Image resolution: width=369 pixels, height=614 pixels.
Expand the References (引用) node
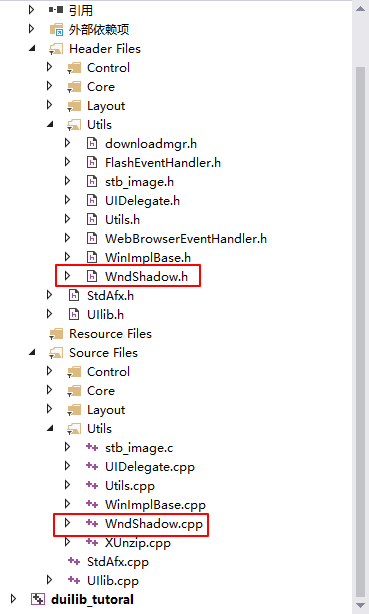(x=32, y=10)
